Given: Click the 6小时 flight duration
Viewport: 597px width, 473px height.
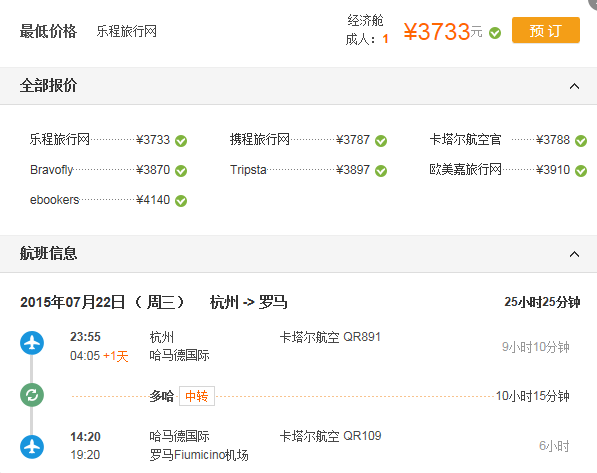Looking at the screenshot, I should click(554, 446).
